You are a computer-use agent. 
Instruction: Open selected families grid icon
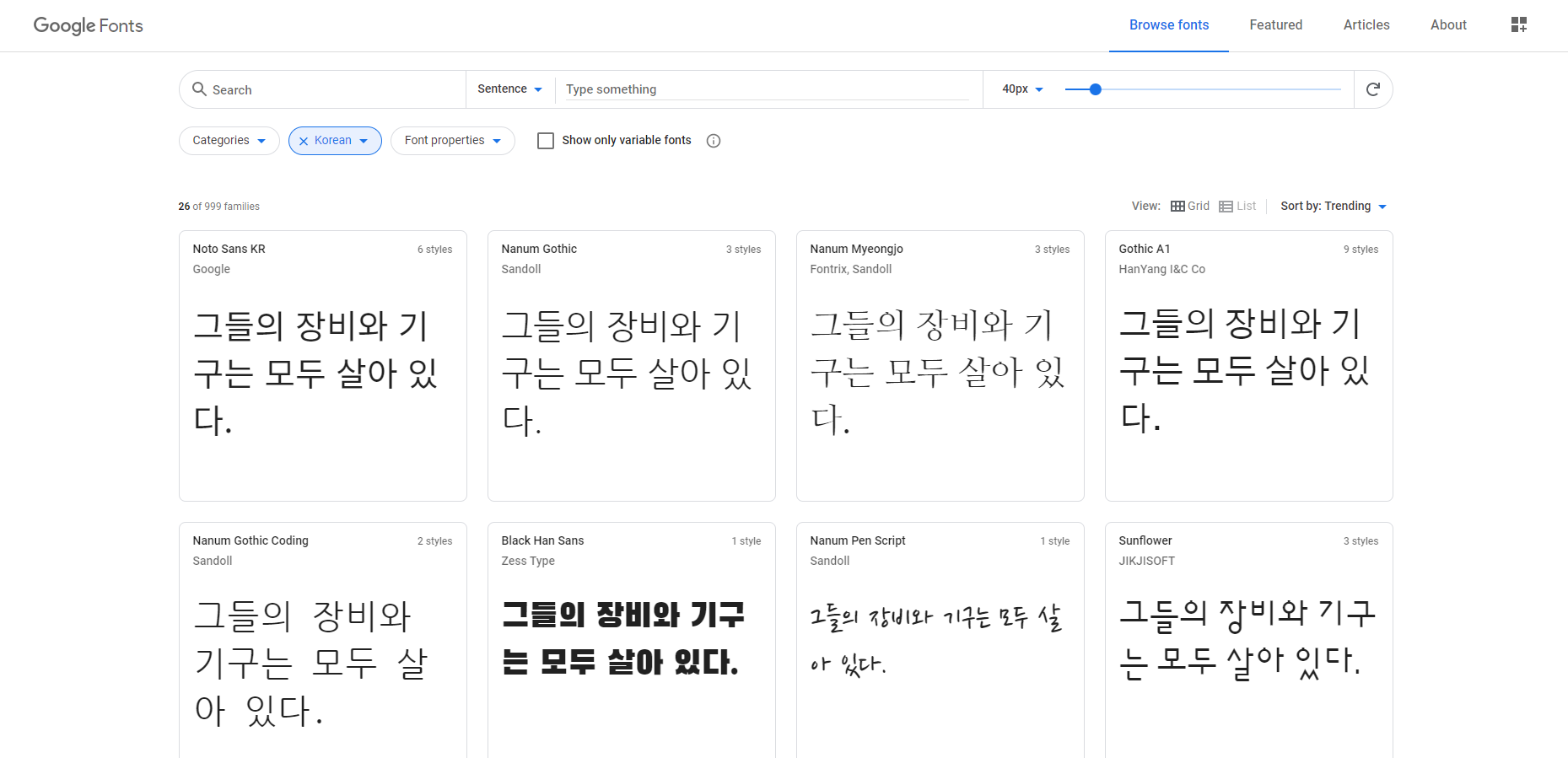coord(1519,24)
